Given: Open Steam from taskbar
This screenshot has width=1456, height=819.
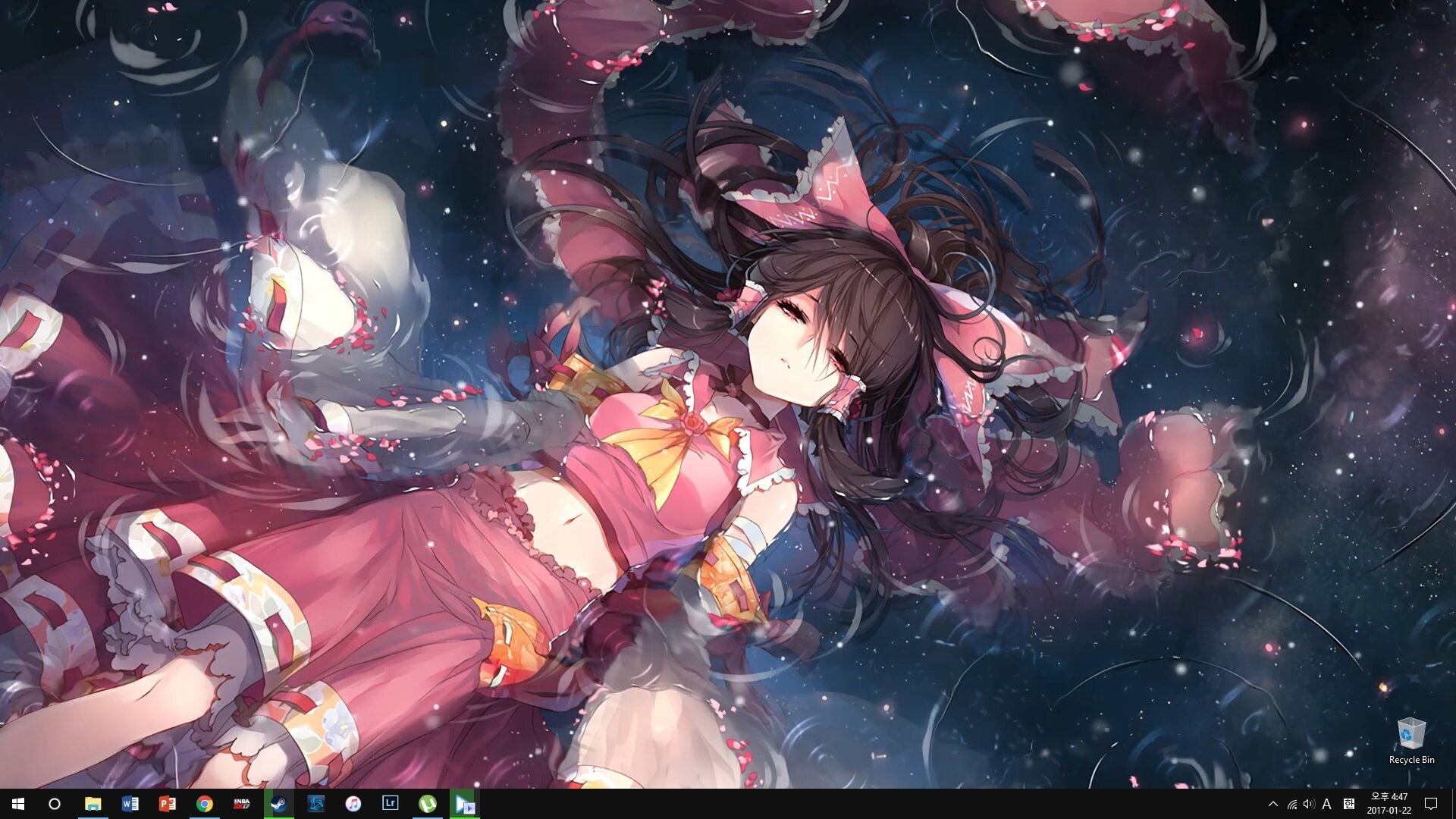Looking at the screenshot, I should click(278, 804).
